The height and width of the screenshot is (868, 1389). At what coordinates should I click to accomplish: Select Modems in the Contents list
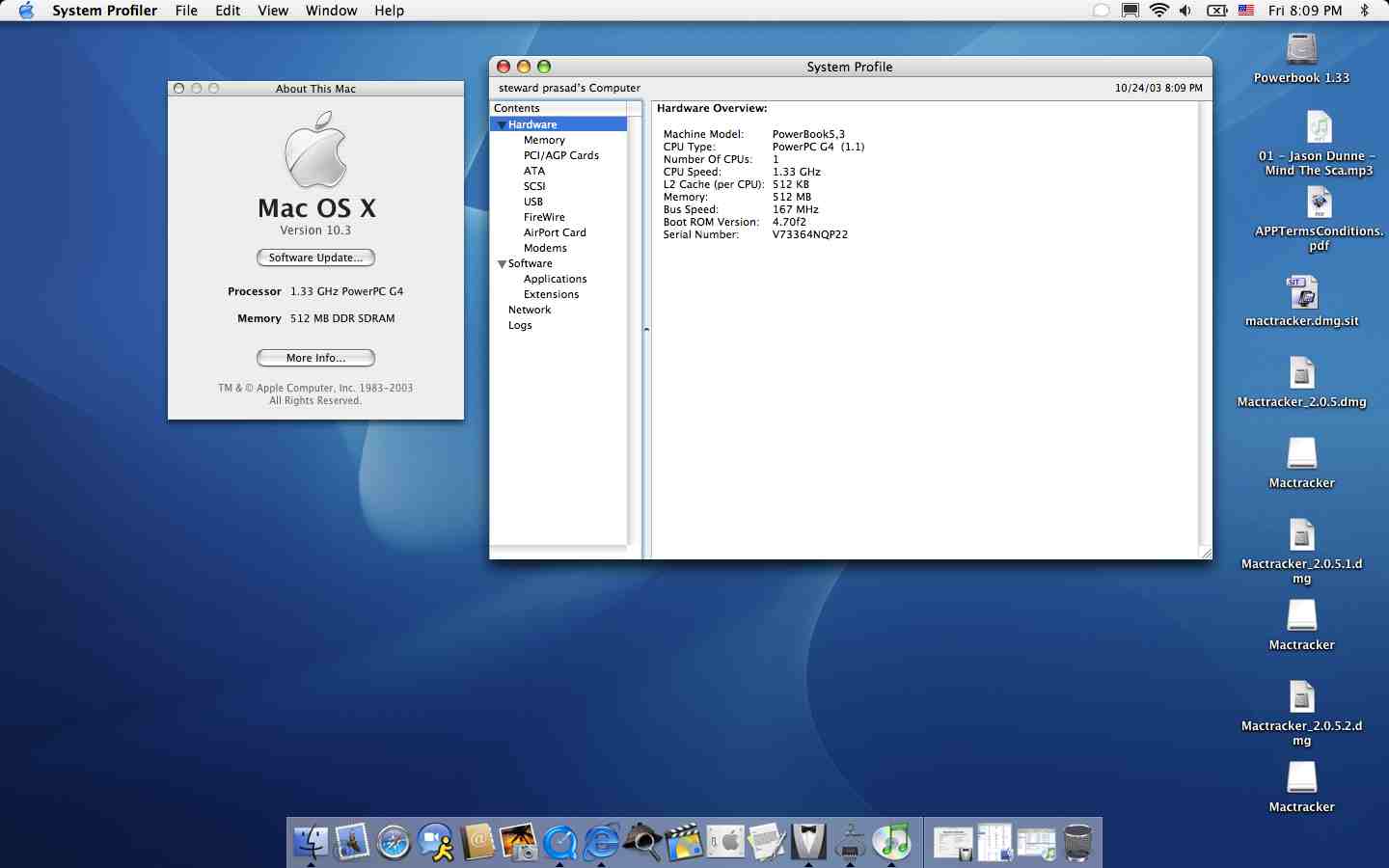[x=545, y=248]
